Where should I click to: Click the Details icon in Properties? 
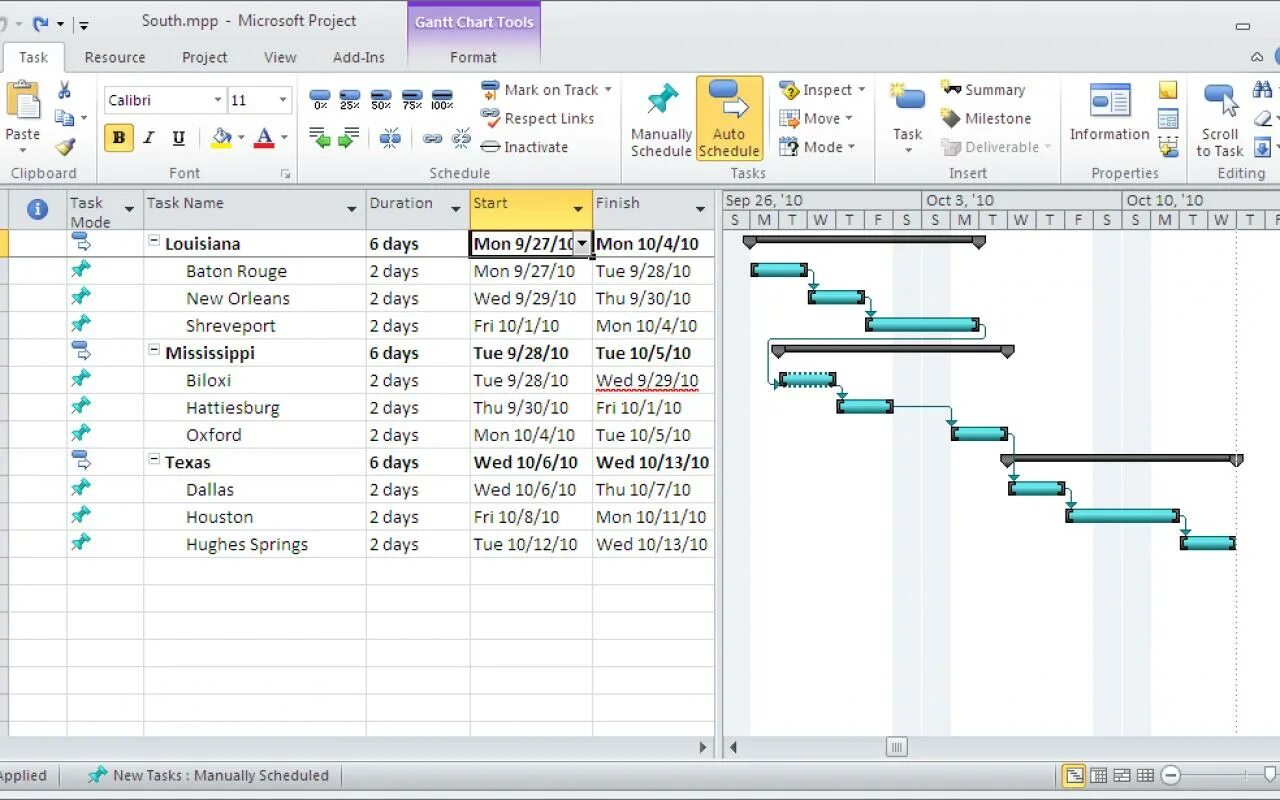[x=1168, y=119]
